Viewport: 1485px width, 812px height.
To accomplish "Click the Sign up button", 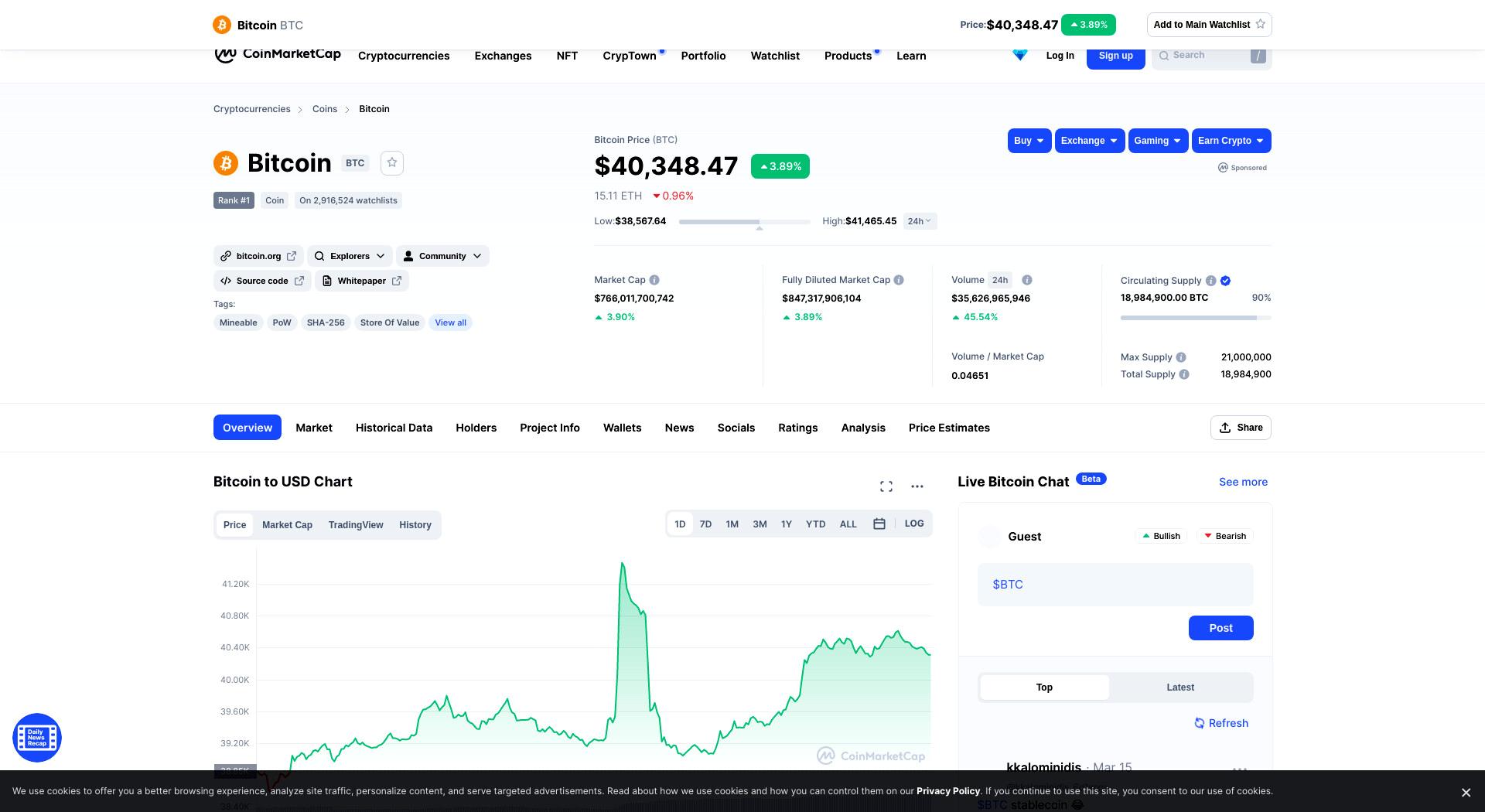I will click(1115, 56).
